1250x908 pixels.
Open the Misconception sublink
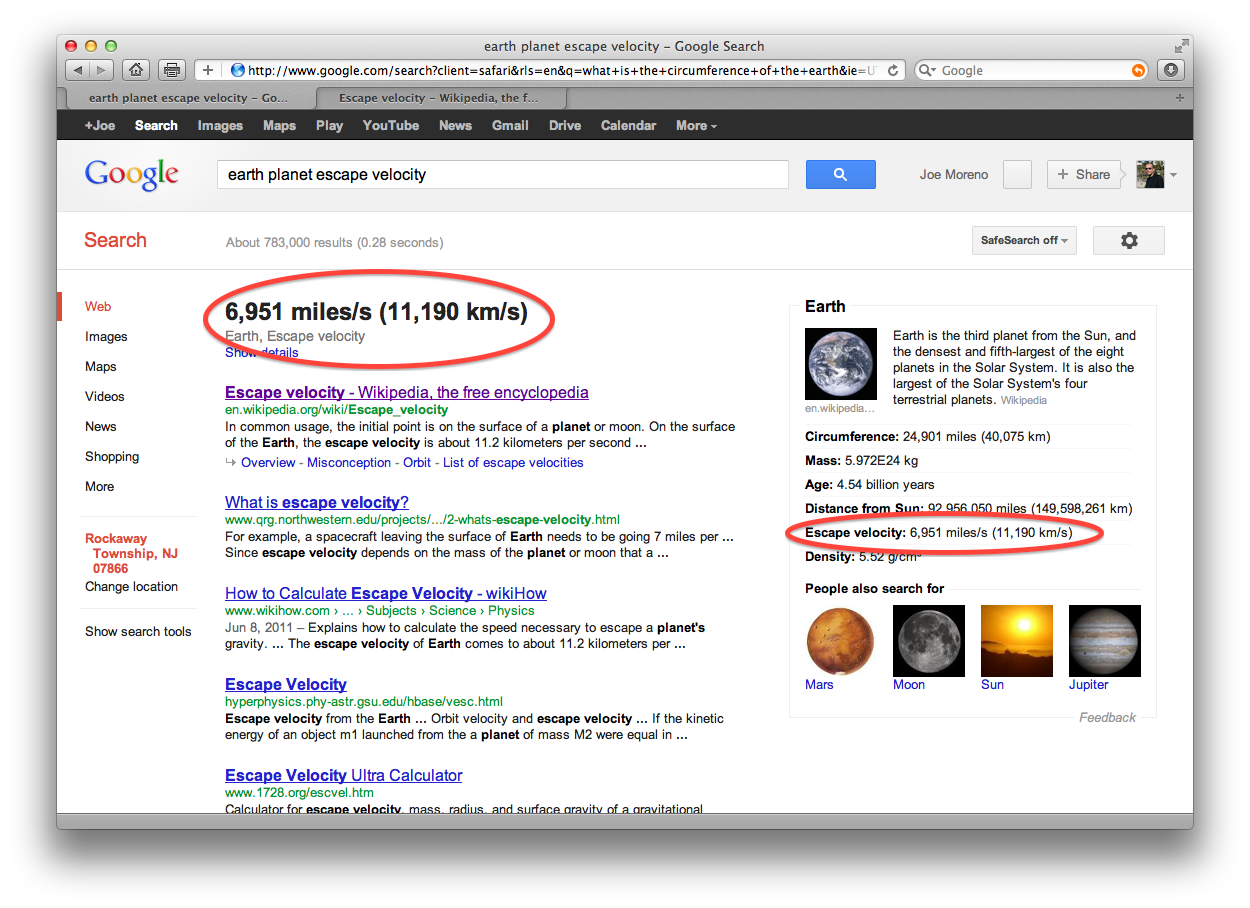click(x=349, y=462)
